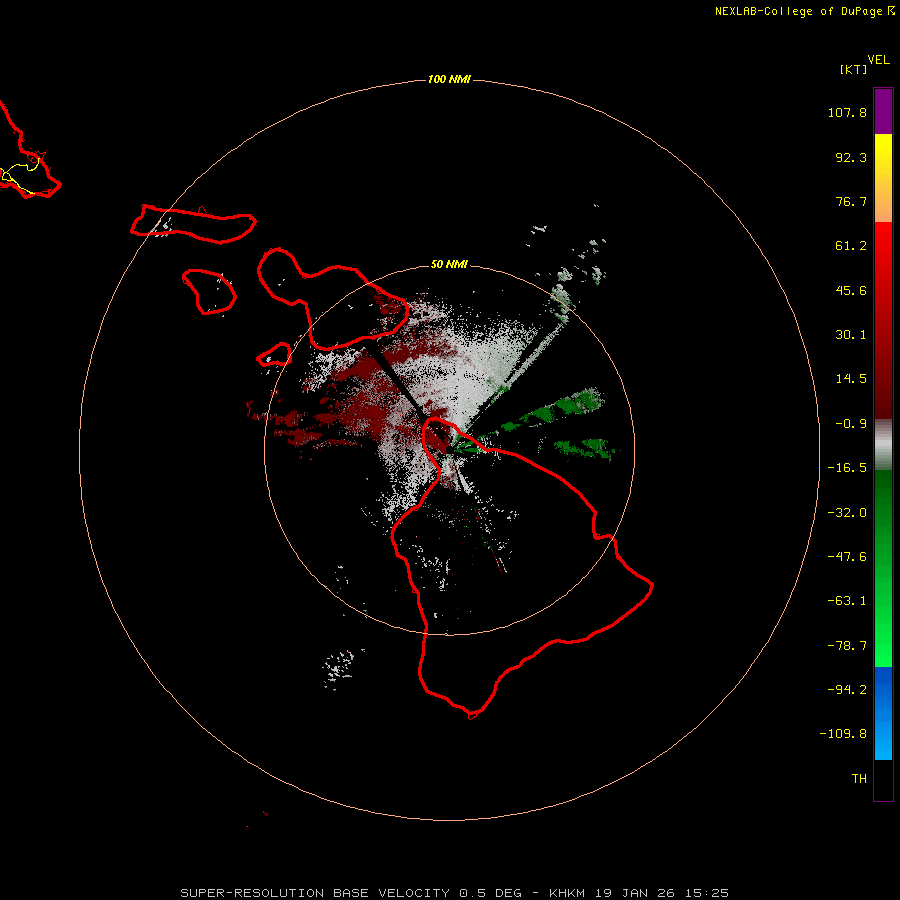
Task: Pick the gray near-zero segment of the color bar
Action: click(x=883, y=445)
